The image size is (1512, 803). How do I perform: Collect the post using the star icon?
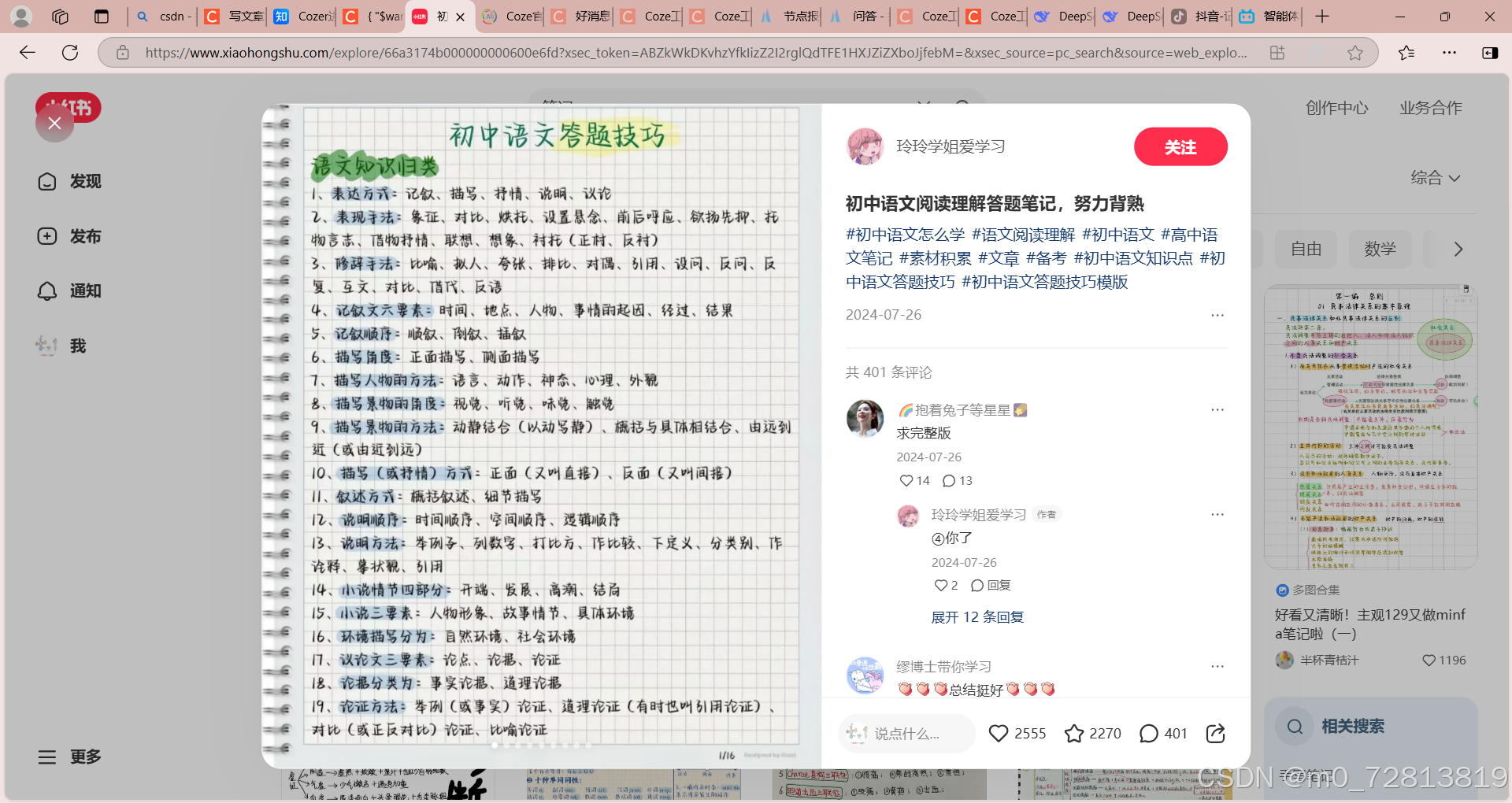[x=1074, y=733]
